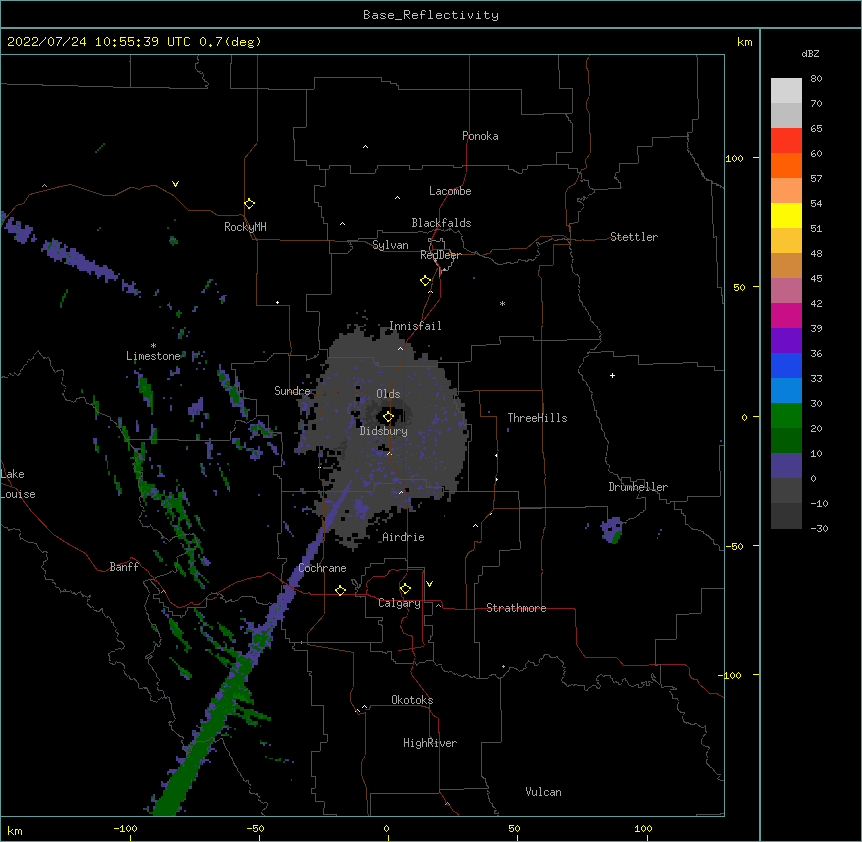Select the -50 tick on the right axis
This screenshot has height=842, width=862.
[x=734, y=546]
